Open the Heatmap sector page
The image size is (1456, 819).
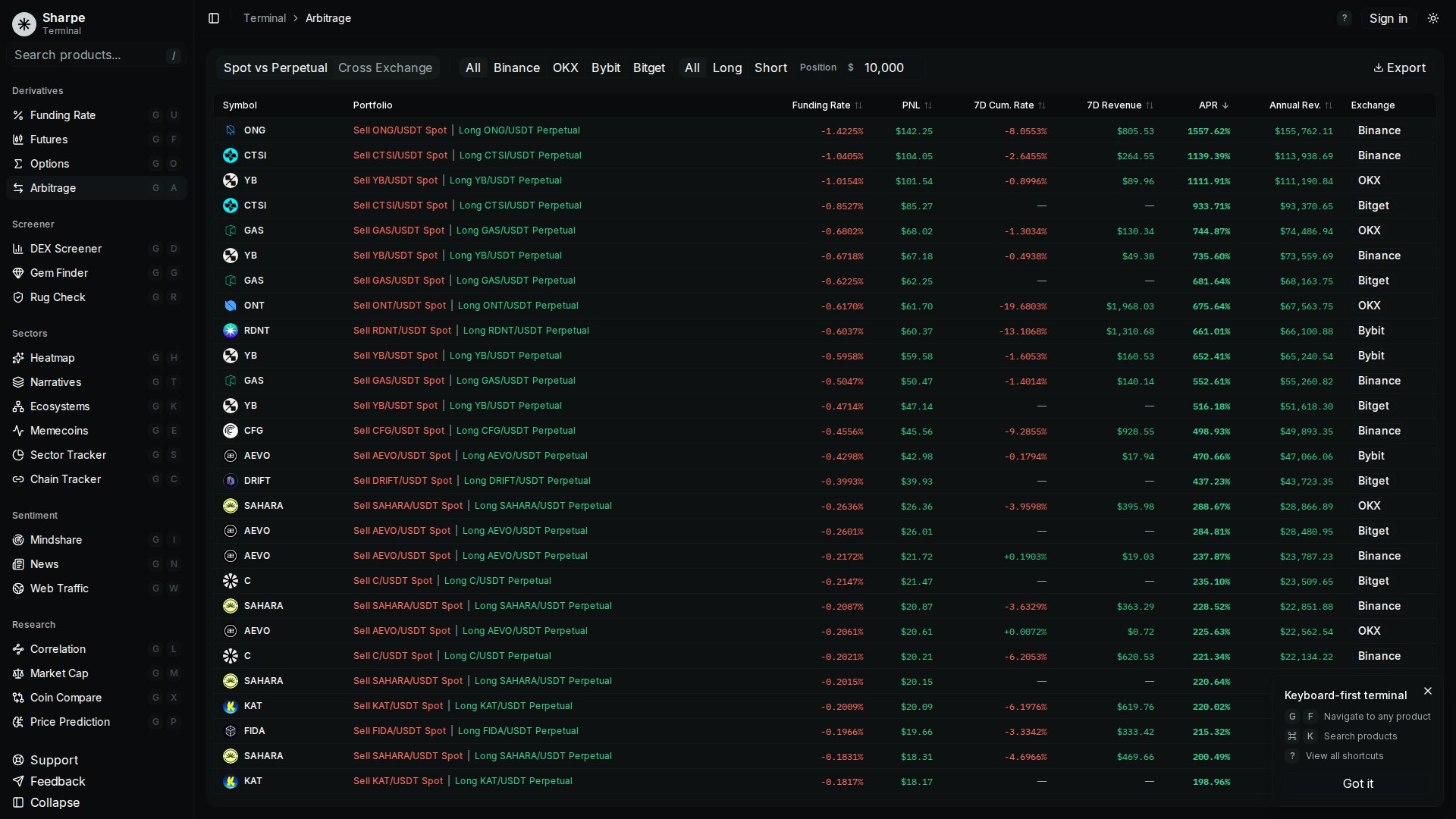pyautogui.click(x=52, y=358)
